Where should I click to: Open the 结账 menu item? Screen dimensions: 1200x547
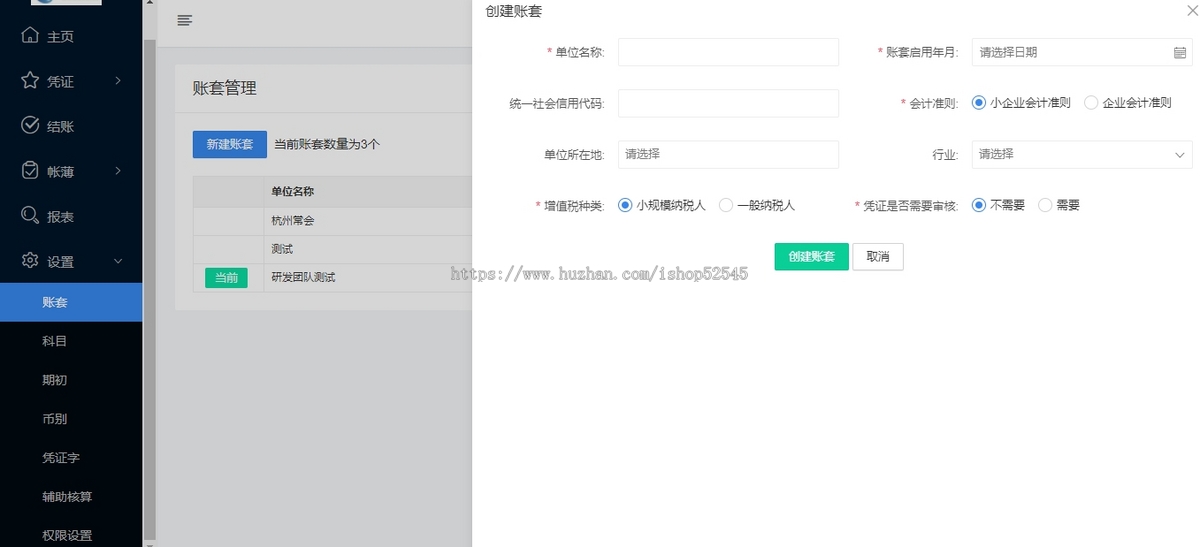coord(71,126)
